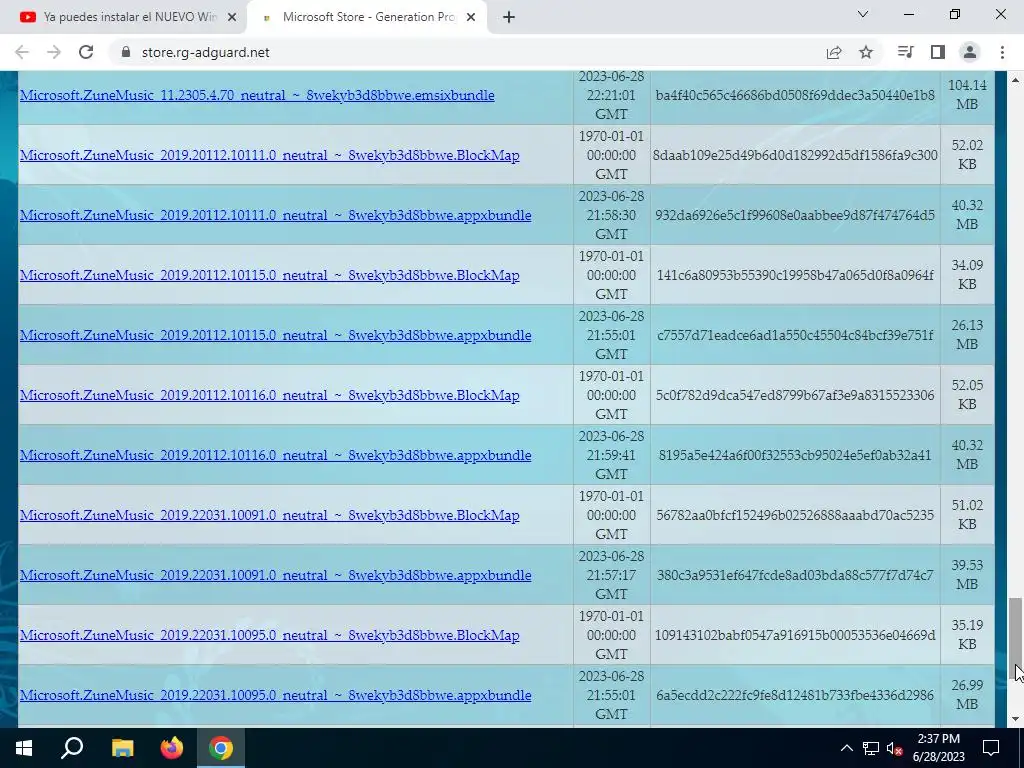1024x768 pixels.
Task: Share this page from address bar
Action: click(x=834, y=52)
